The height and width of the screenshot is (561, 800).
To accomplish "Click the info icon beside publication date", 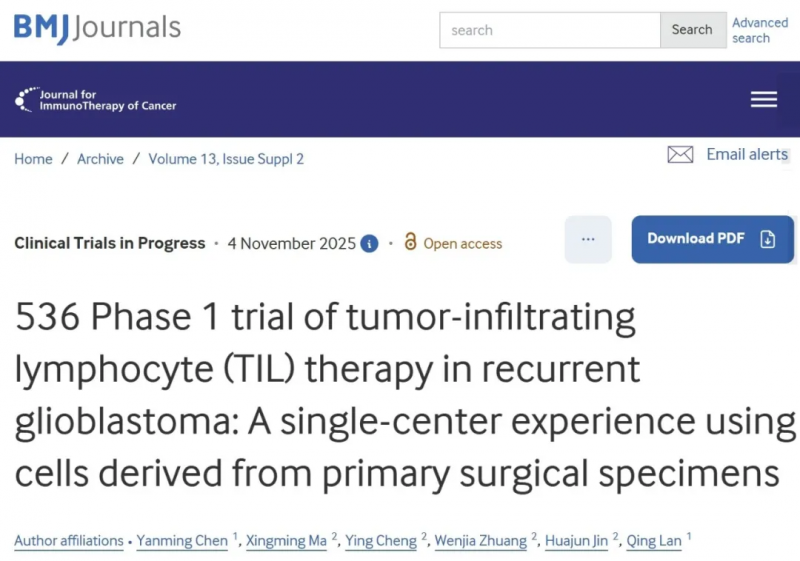I will [370, 243].
